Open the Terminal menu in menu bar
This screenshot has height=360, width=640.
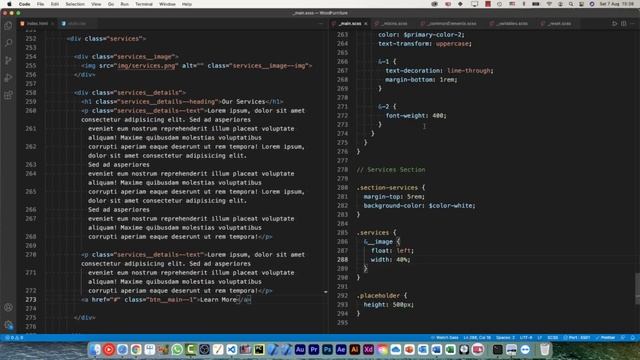coord(144,4)
